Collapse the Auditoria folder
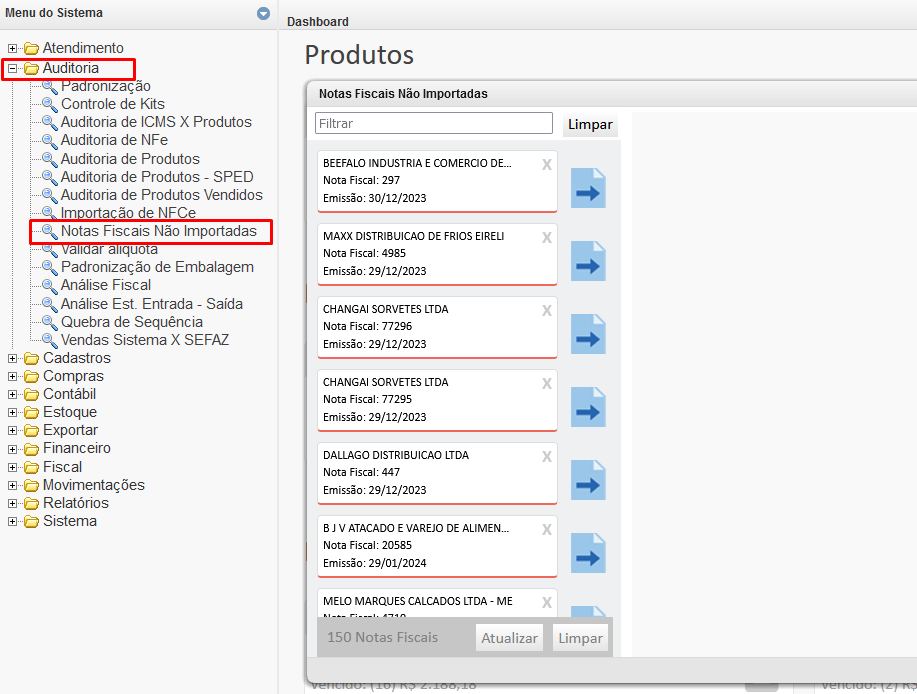This screenshot has height=694, width=917. pos(12,68)
